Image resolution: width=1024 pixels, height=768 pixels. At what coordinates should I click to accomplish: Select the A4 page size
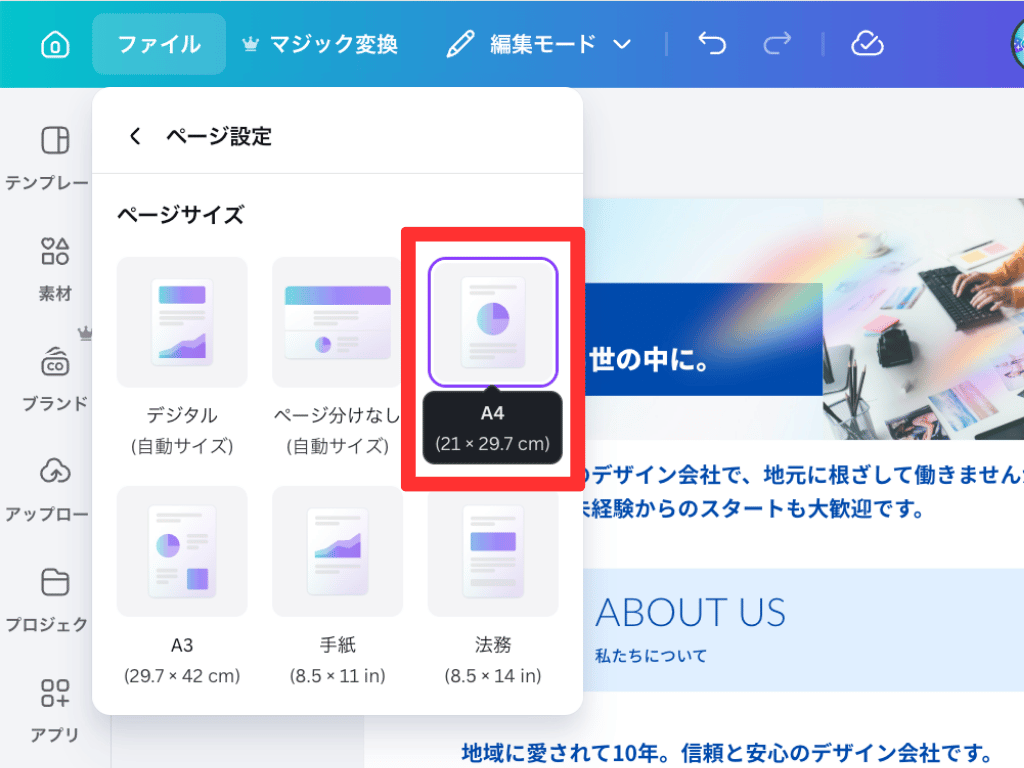[x=492, y=320]
